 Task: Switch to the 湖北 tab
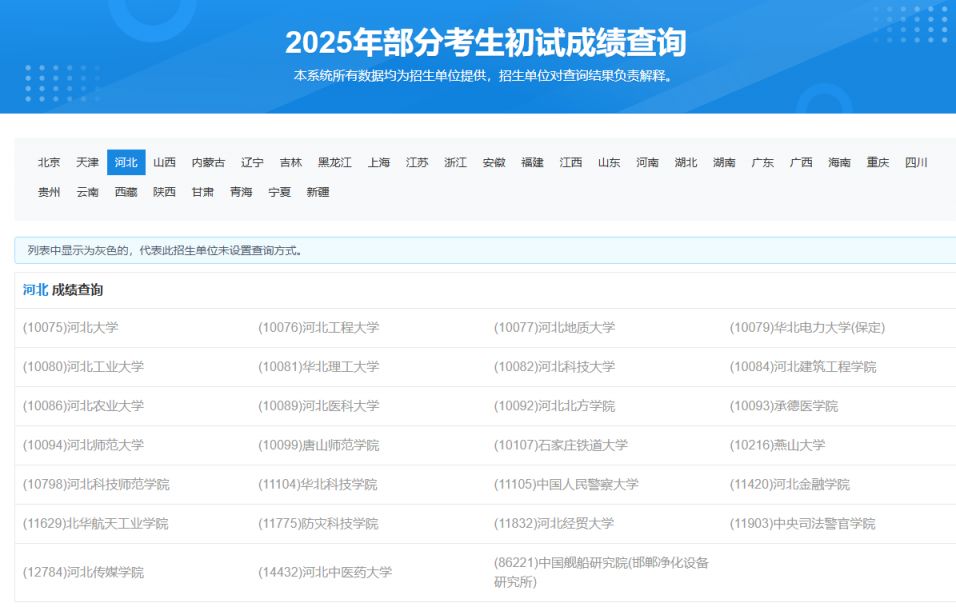[686, 162]
